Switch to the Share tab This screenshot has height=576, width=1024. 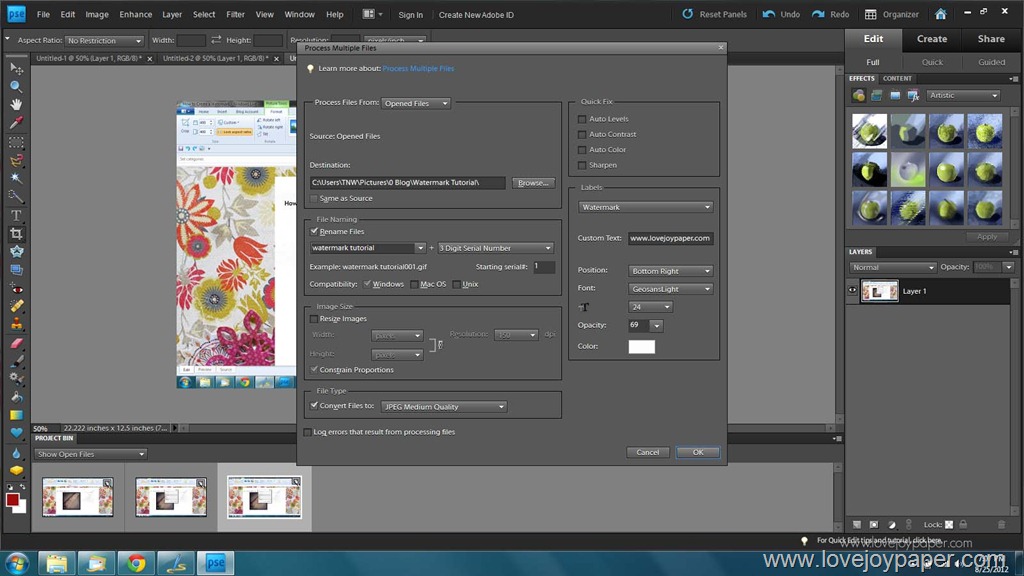[x=991, y=39]
